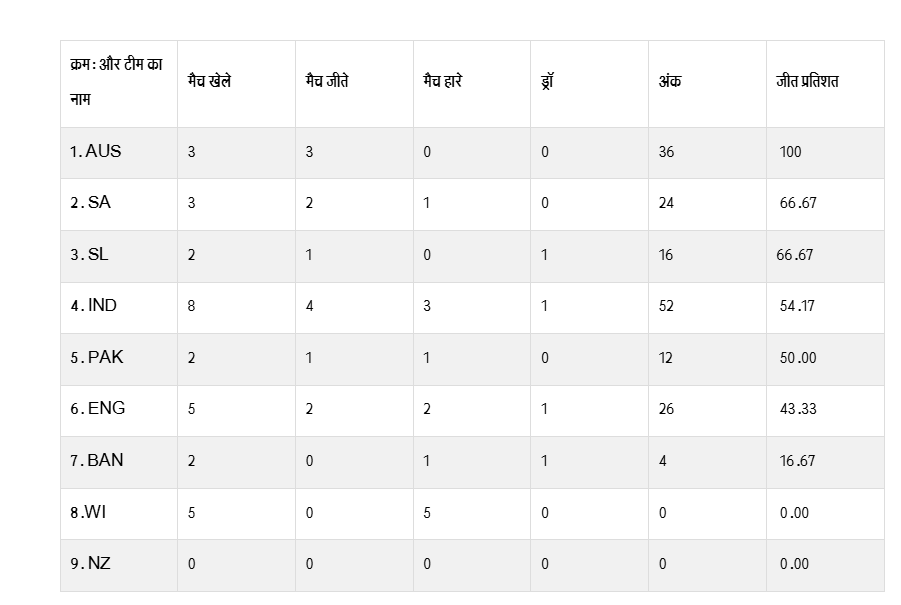Select the '8. WI' team cell
The image size is (901, 605).
pyautogui.click(x=88, y=513)
